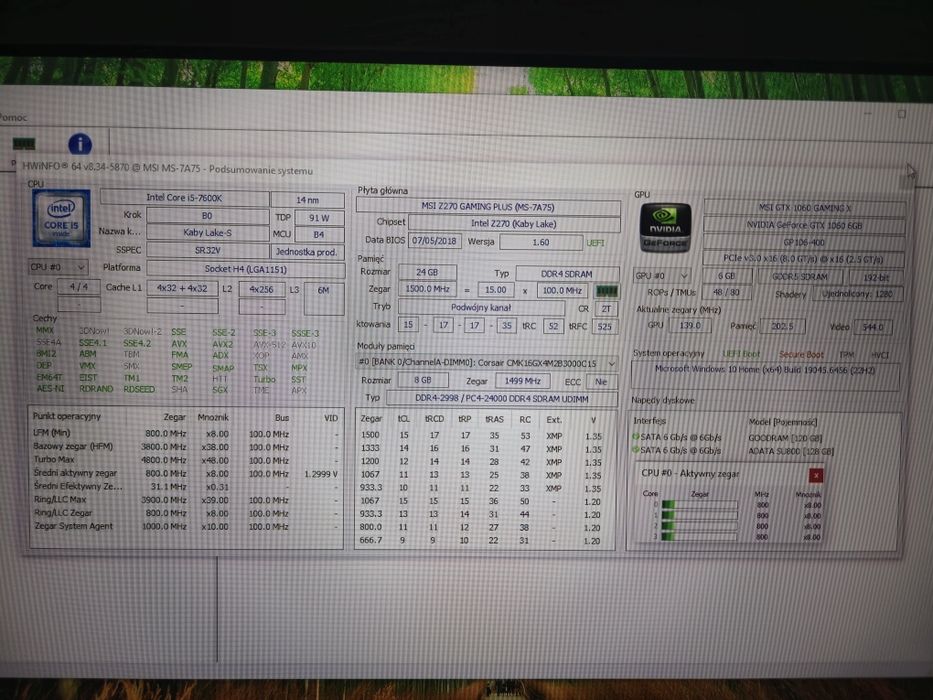Click the BIOS date 07/05/2018 field
The image size is (933, 700).
(x=434, y=241)
